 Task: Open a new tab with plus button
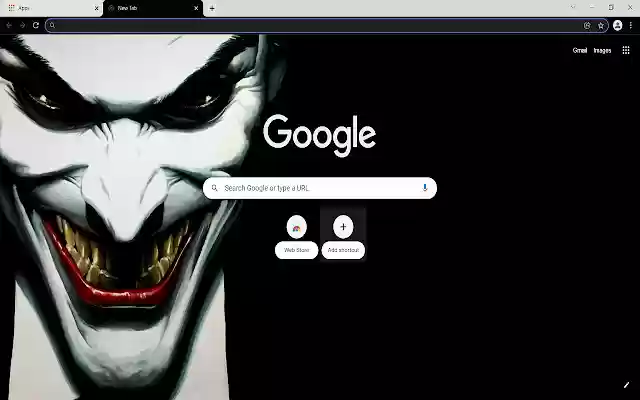pyautogui.click(x=212, y=8)
